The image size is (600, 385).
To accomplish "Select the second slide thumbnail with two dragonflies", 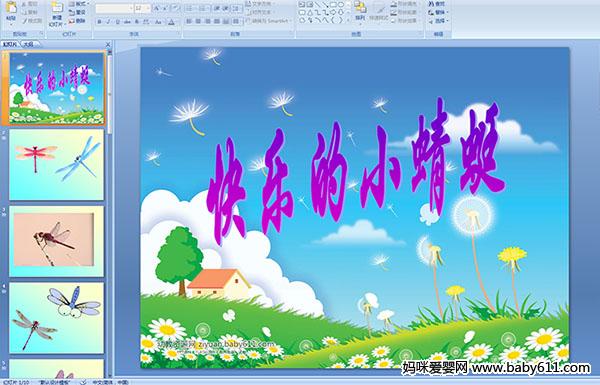I will pyautogui.click(x=57, y=165).
